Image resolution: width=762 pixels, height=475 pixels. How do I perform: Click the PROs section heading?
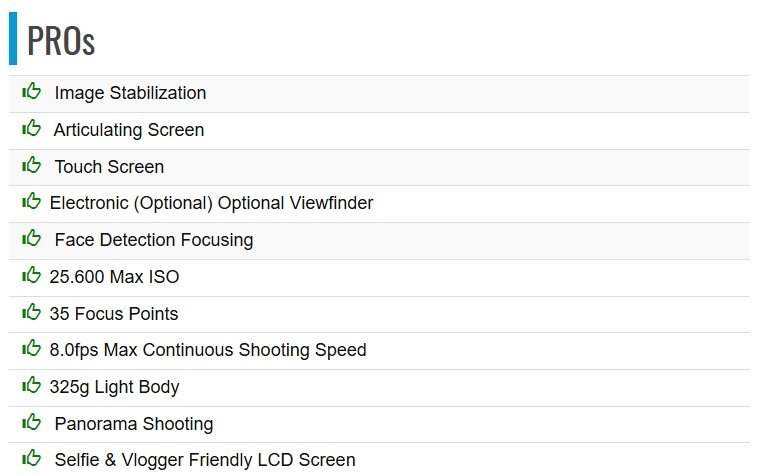point(61,41)
